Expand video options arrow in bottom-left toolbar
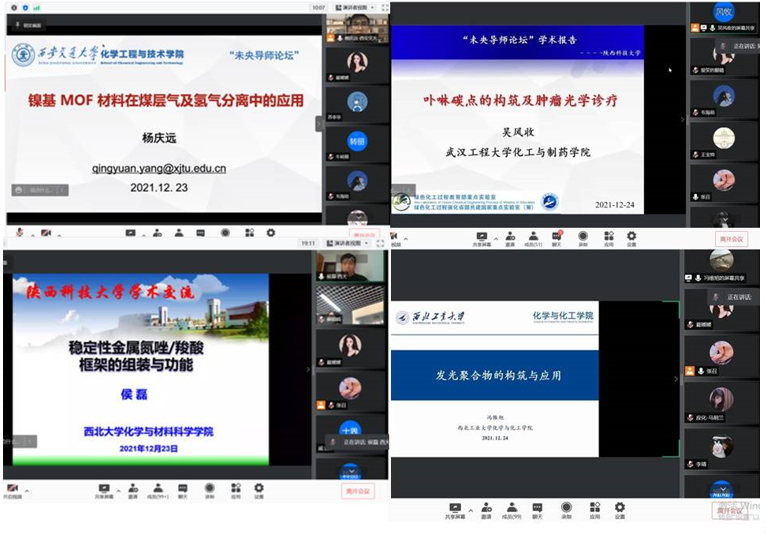This screenshot has height=534, width=766. [27, 491]
